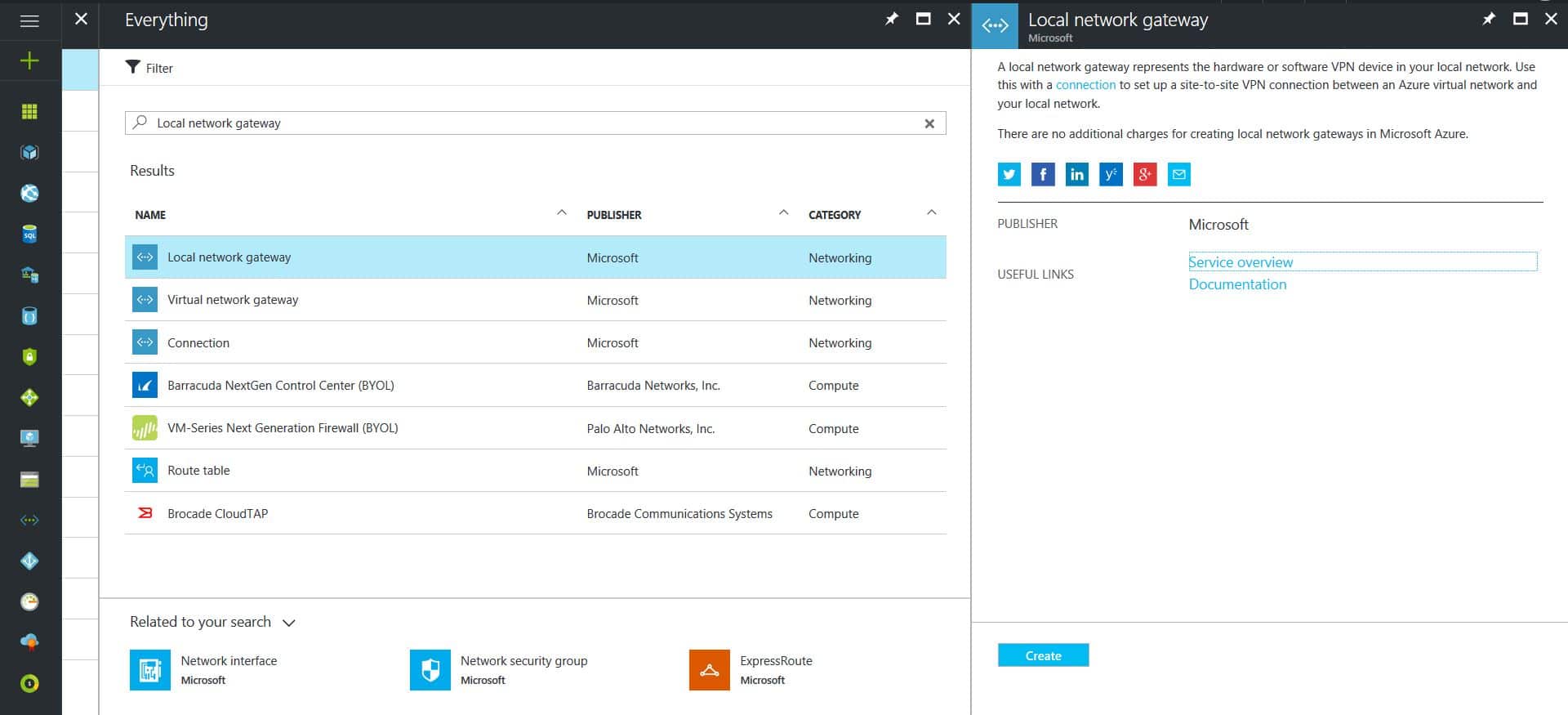Open the green circle billing icon in sidebar

(29, 683)
